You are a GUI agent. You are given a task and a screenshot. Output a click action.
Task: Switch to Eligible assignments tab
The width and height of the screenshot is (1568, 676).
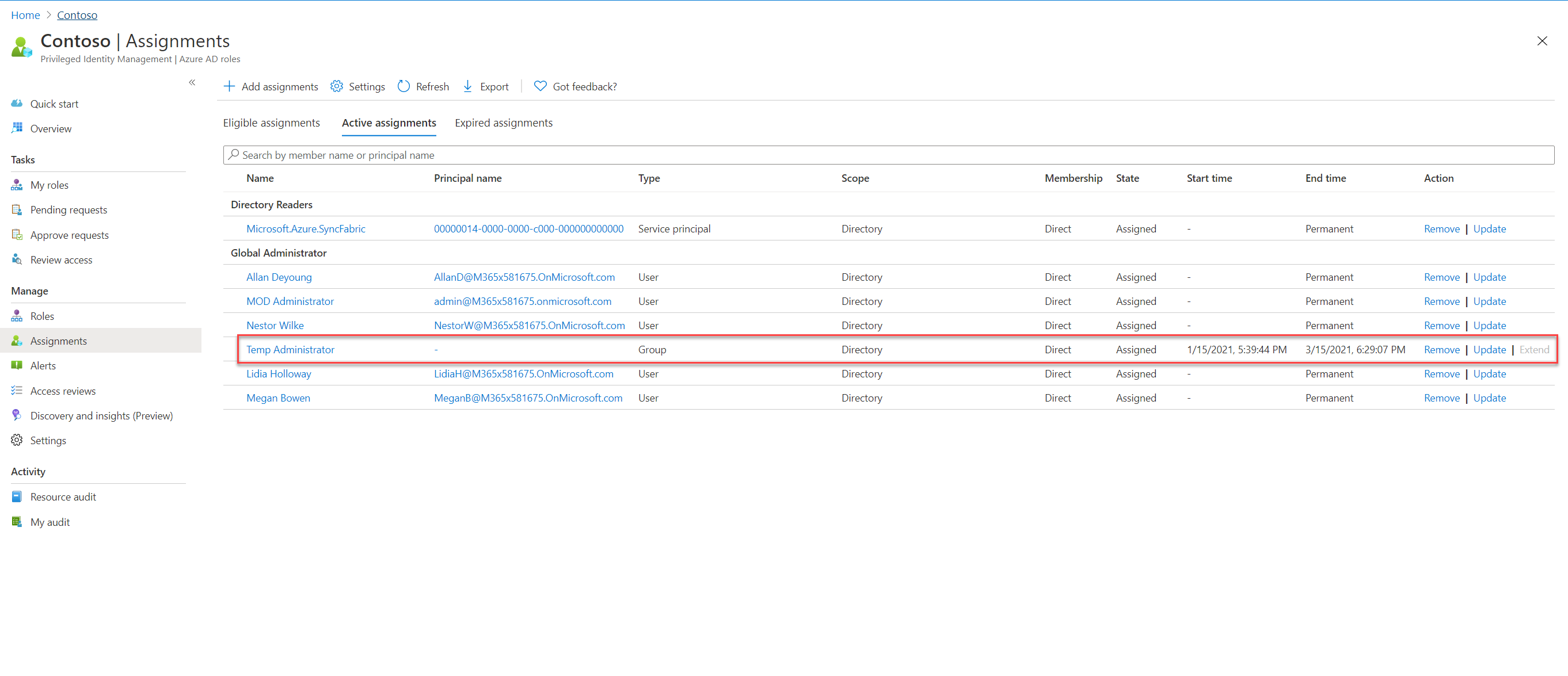tap(272, 123)
